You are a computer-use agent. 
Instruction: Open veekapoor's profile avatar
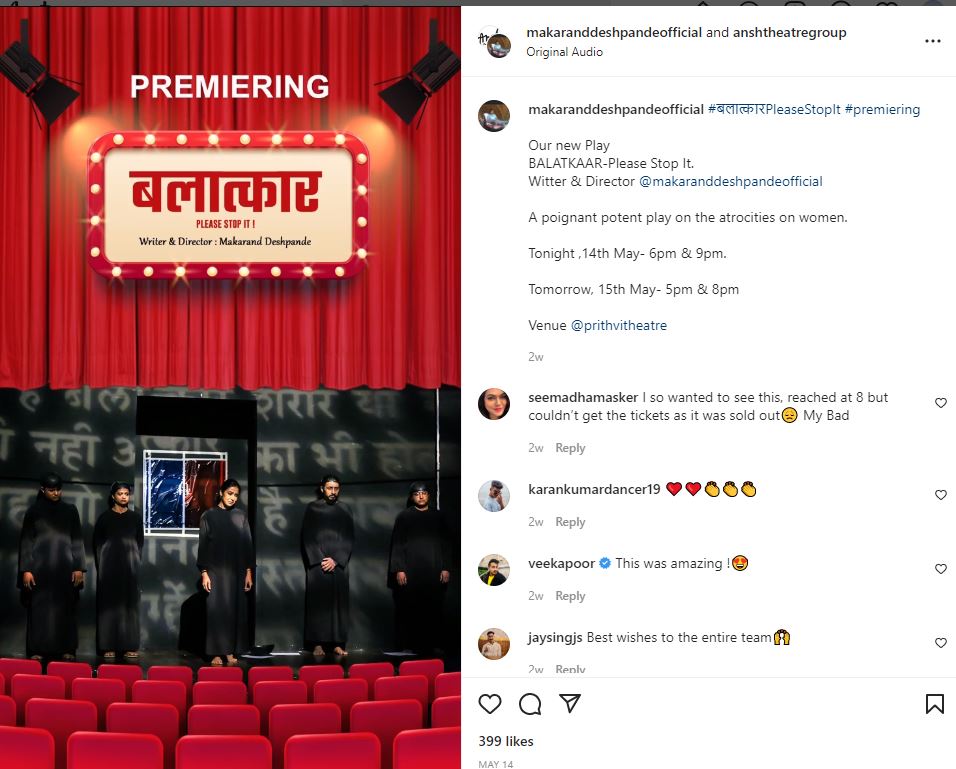pos(494,570)
